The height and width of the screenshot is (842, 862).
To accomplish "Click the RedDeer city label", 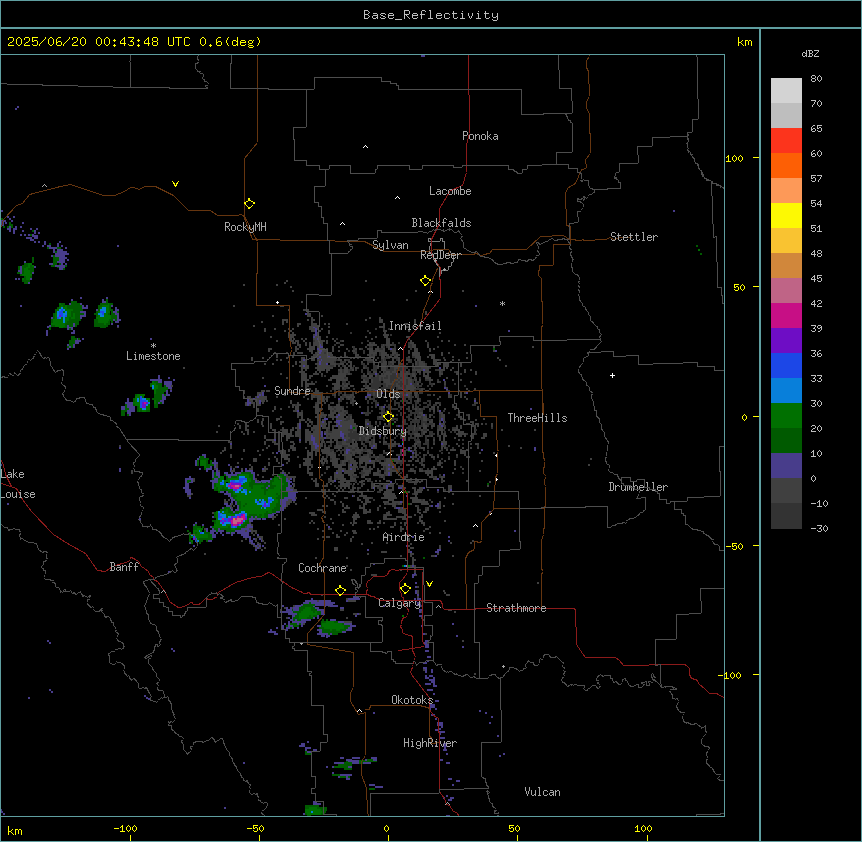I will (440, 255).
